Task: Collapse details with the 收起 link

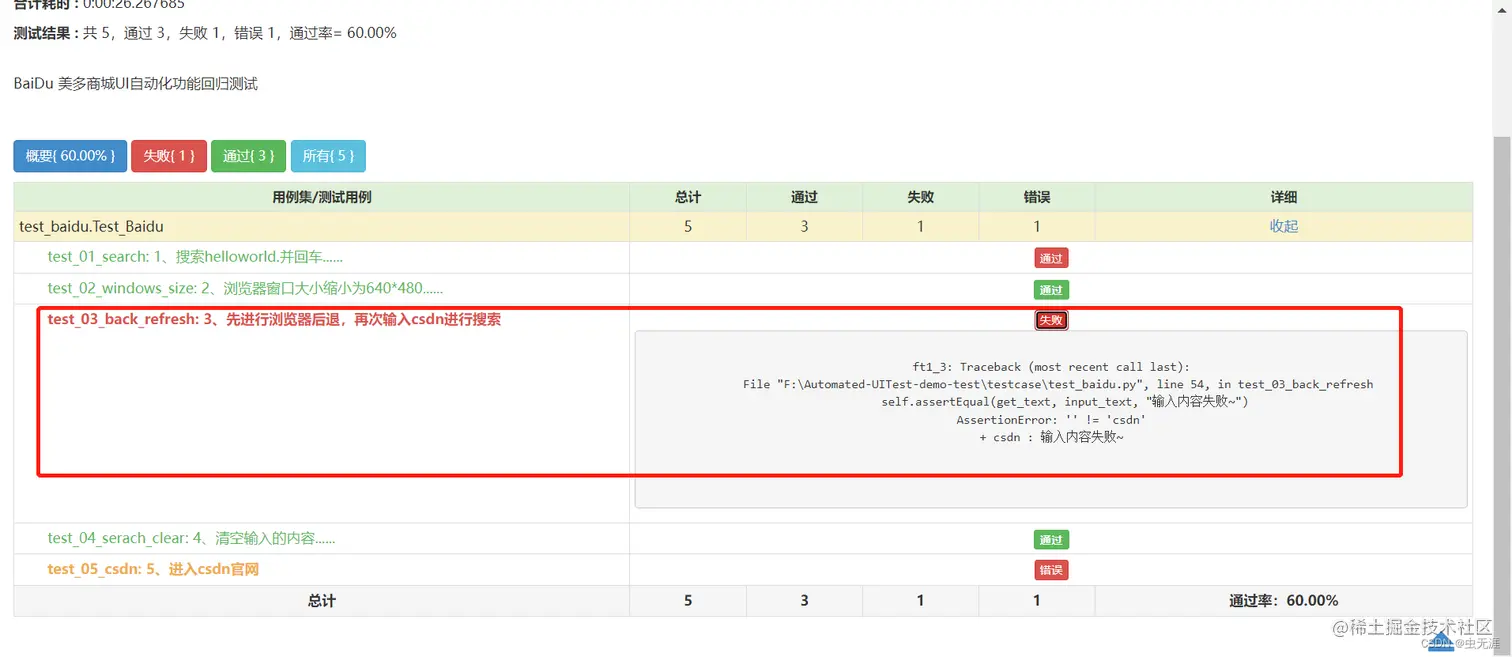Action: click(1284, 226)
